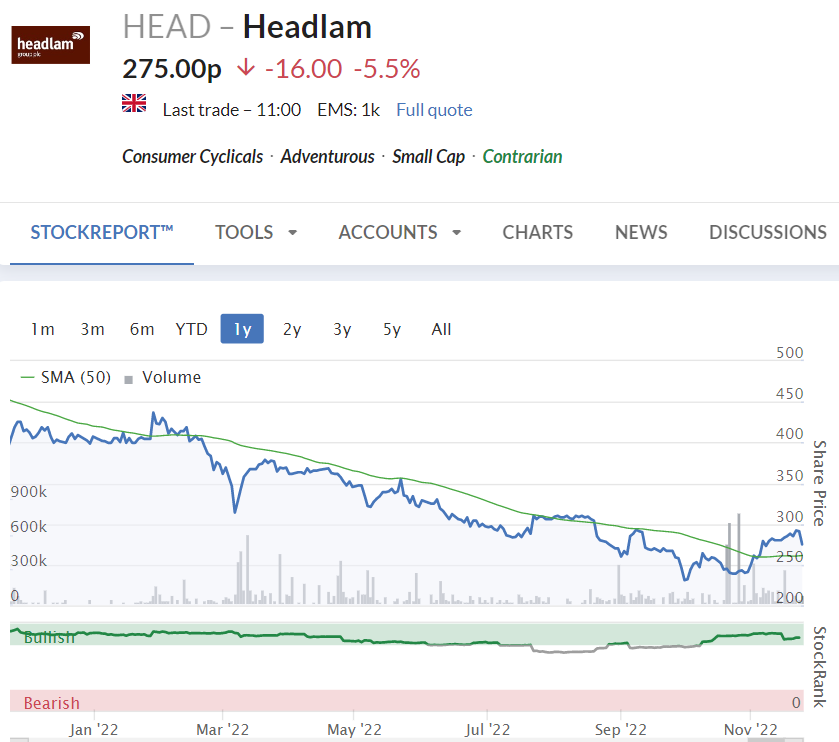Screen dimensions: 839x742
Task: Toggle the Volume legend series
Action: pyautogui.click(x=163, y=377)
